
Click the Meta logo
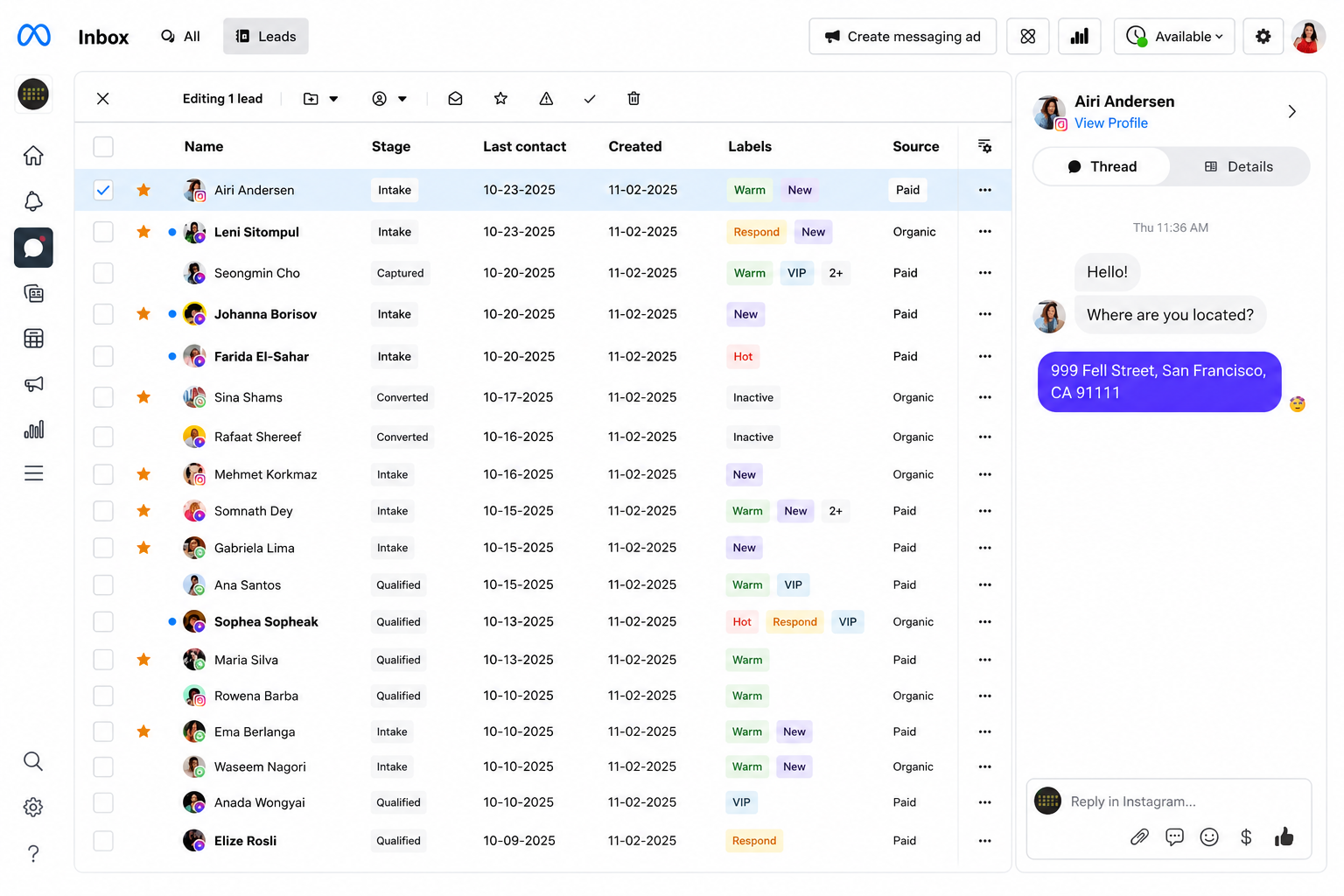tap(34, 36)
